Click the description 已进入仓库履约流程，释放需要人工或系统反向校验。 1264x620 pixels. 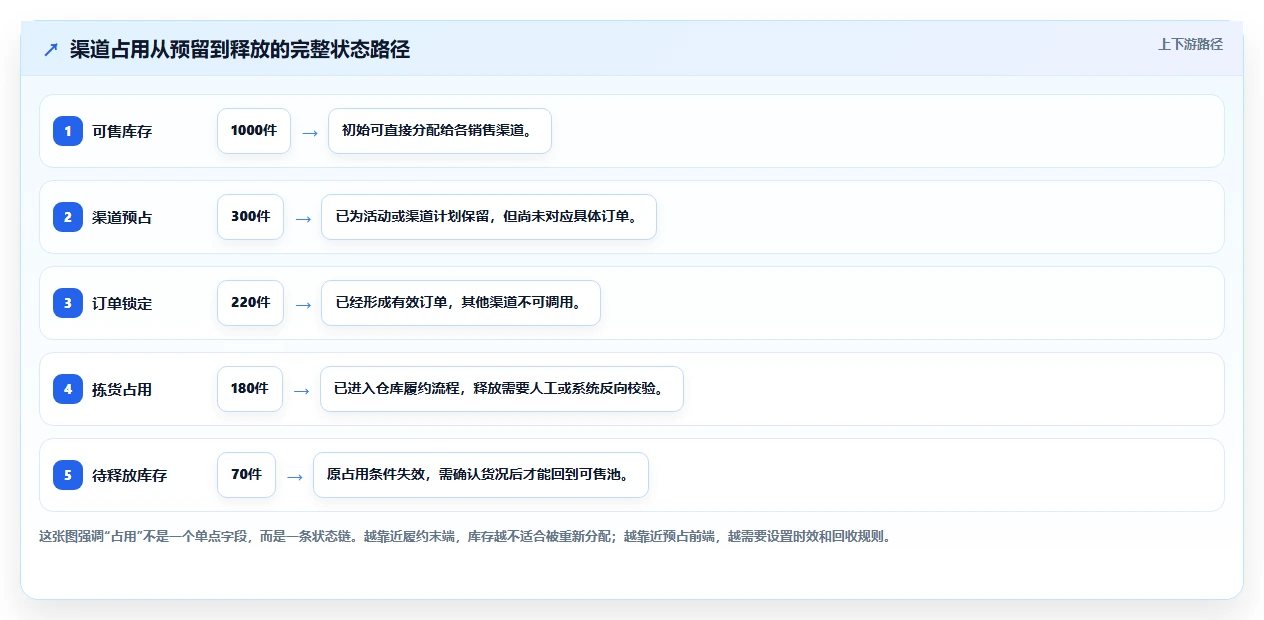[x=502, y=389]
